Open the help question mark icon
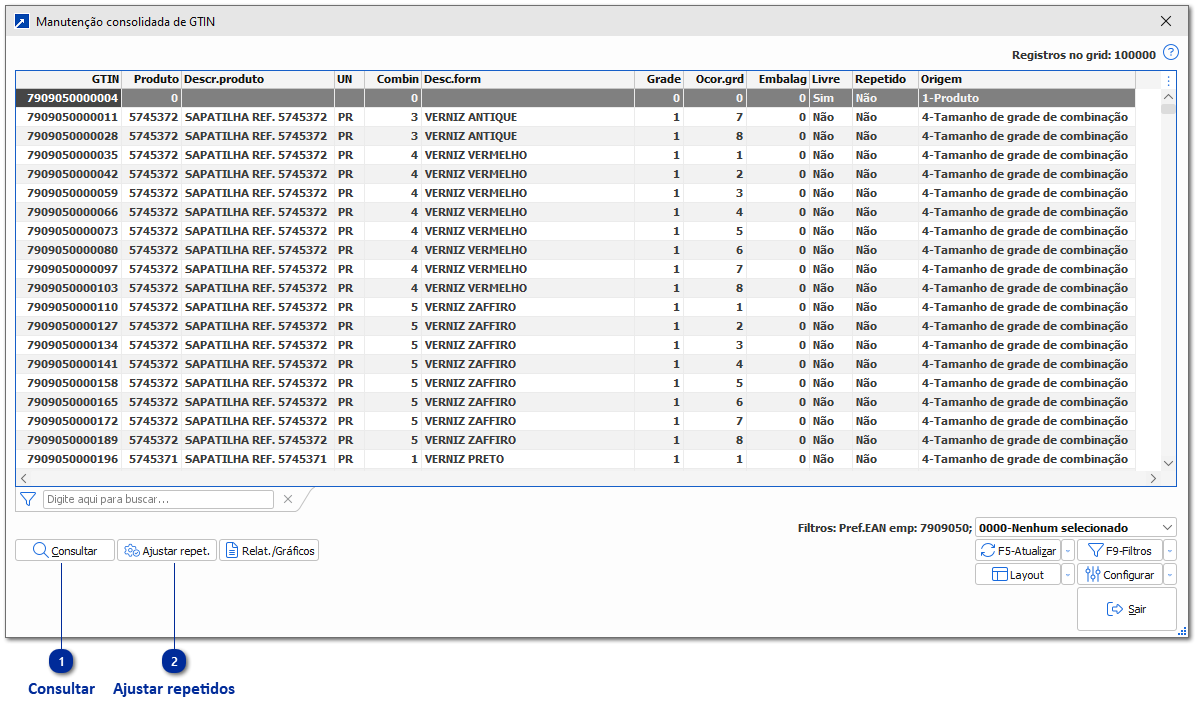This screenshot has height=715, width=1198. pyautogui.click(x=1170, y=53)
